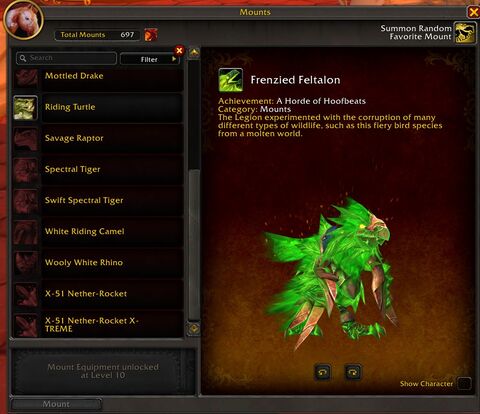The image size is (480, 414).
Task: Rotate the mount model right
Action: click(x=353, y=372)
